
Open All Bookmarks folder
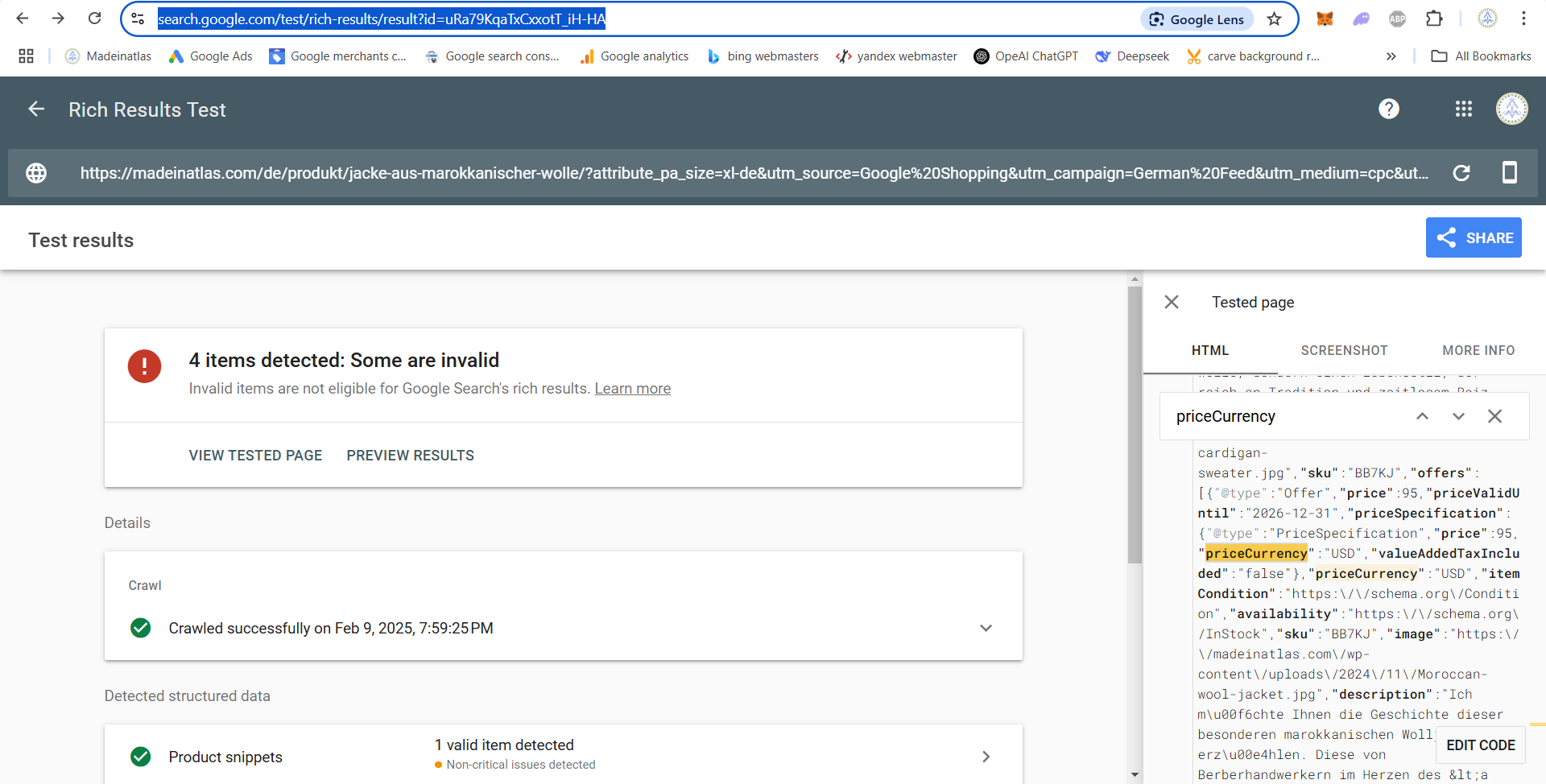click(1482, 56)
